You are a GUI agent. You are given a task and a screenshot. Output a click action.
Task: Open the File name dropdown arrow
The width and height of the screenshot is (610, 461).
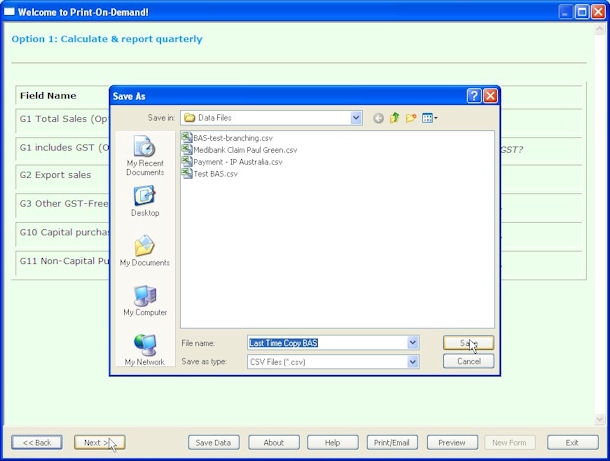point(413,343)
